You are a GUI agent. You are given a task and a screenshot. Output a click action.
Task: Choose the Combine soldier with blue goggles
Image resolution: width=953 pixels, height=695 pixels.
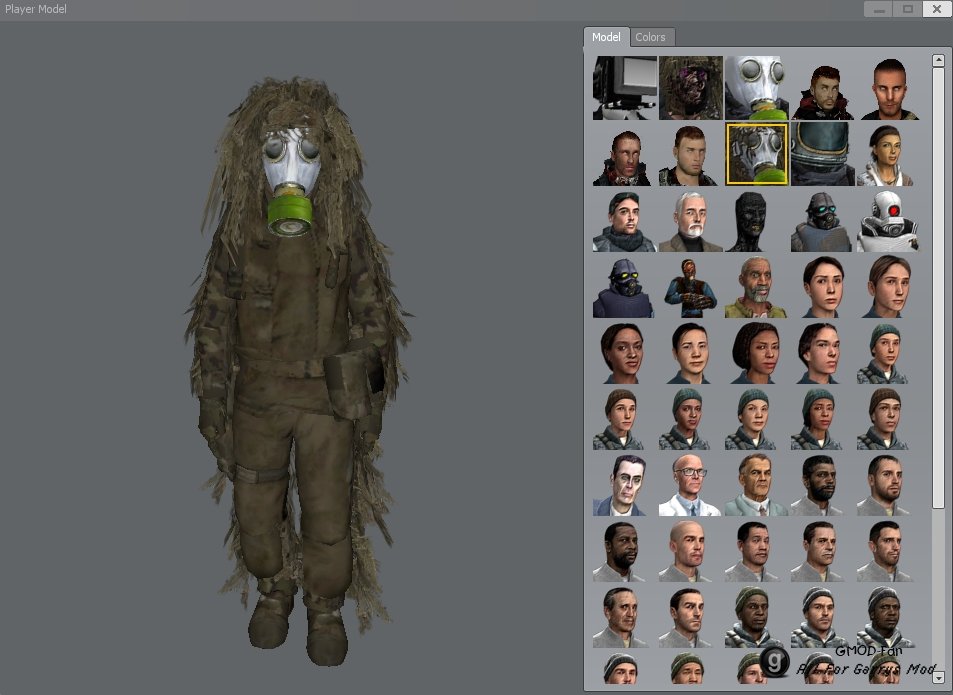point(823,221)
